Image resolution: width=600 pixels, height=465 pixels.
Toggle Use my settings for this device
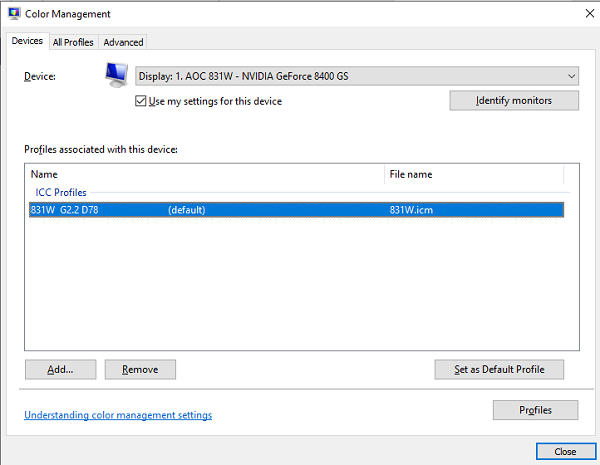[141, 101]
